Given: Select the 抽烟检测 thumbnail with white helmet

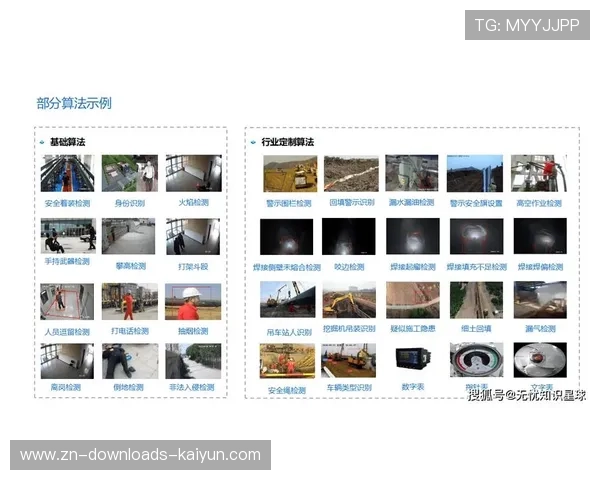Looking at the screenshot, I should pyautogui.click(x=193, y=302).
